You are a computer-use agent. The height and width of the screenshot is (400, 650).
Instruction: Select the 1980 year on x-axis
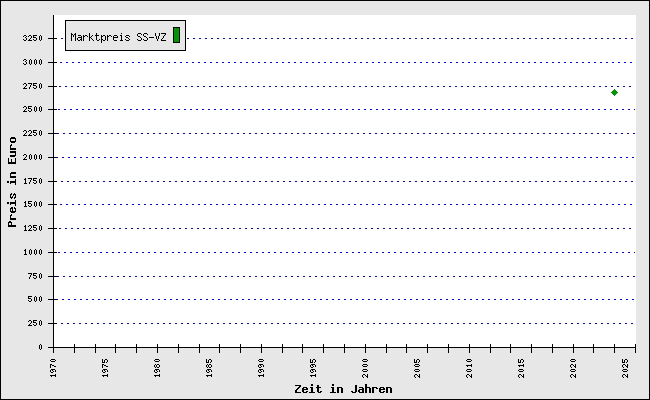tap(158, 366)
